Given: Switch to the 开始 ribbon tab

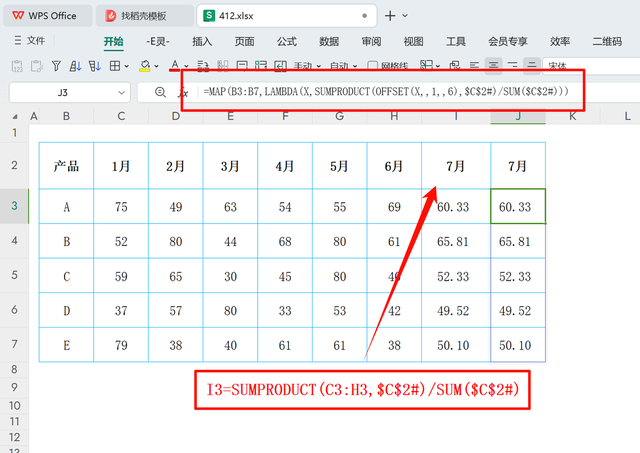Looking at the screenshot, I should 113,41.
